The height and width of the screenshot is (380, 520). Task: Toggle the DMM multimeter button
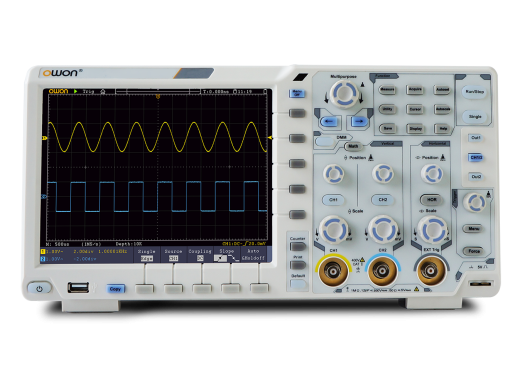click(x=325, y=142)
